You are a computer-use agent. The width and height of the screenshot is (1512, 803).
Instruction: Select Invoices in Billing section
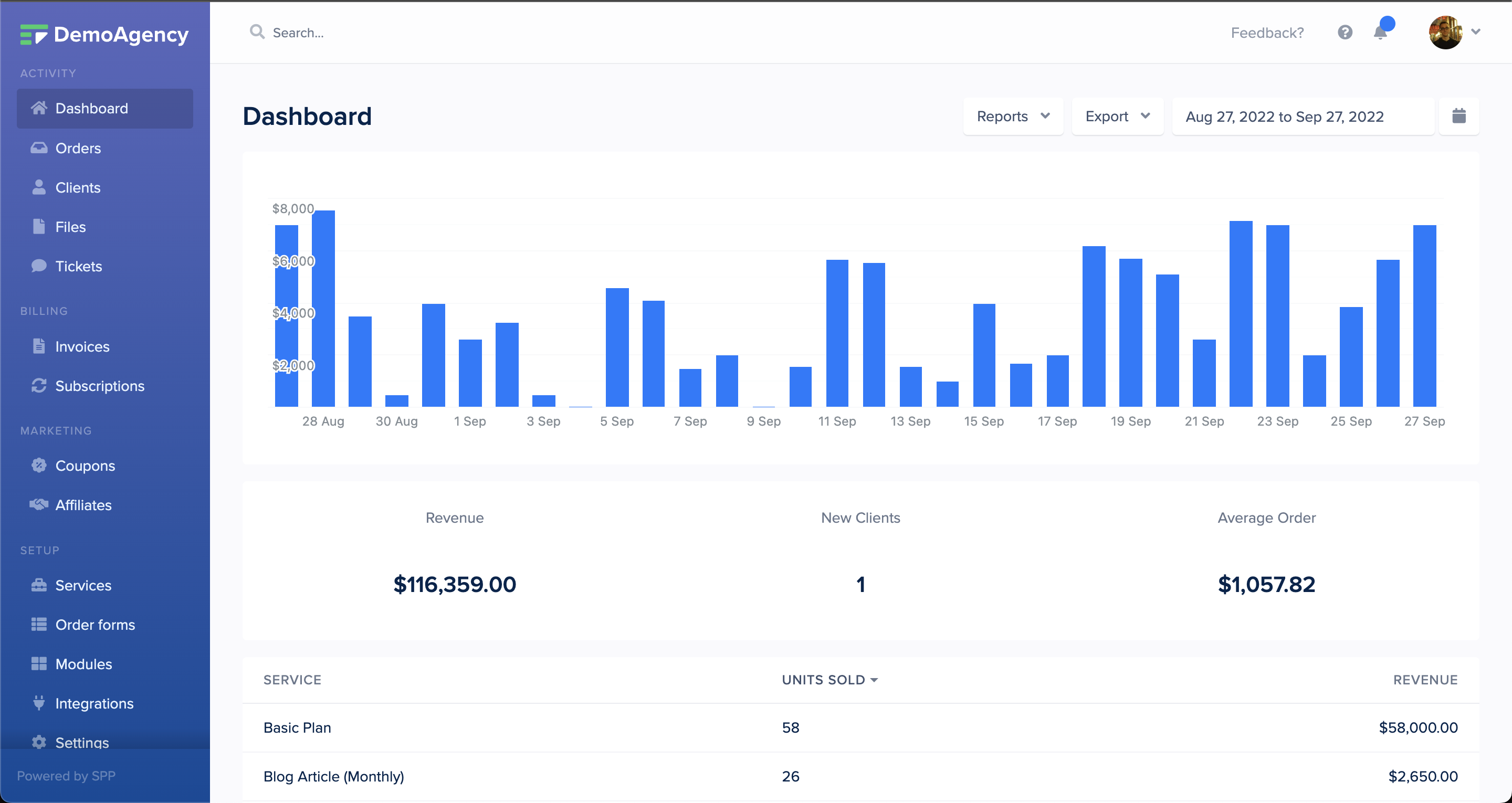click(x=82, y=346)
